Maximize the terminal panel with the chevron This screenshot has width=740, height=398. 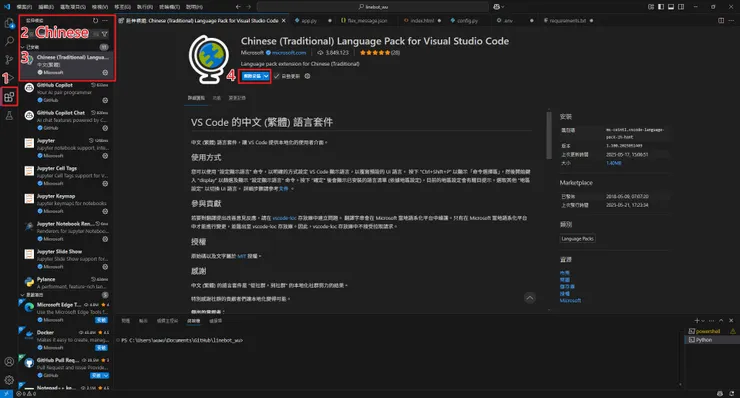[721, 321]
